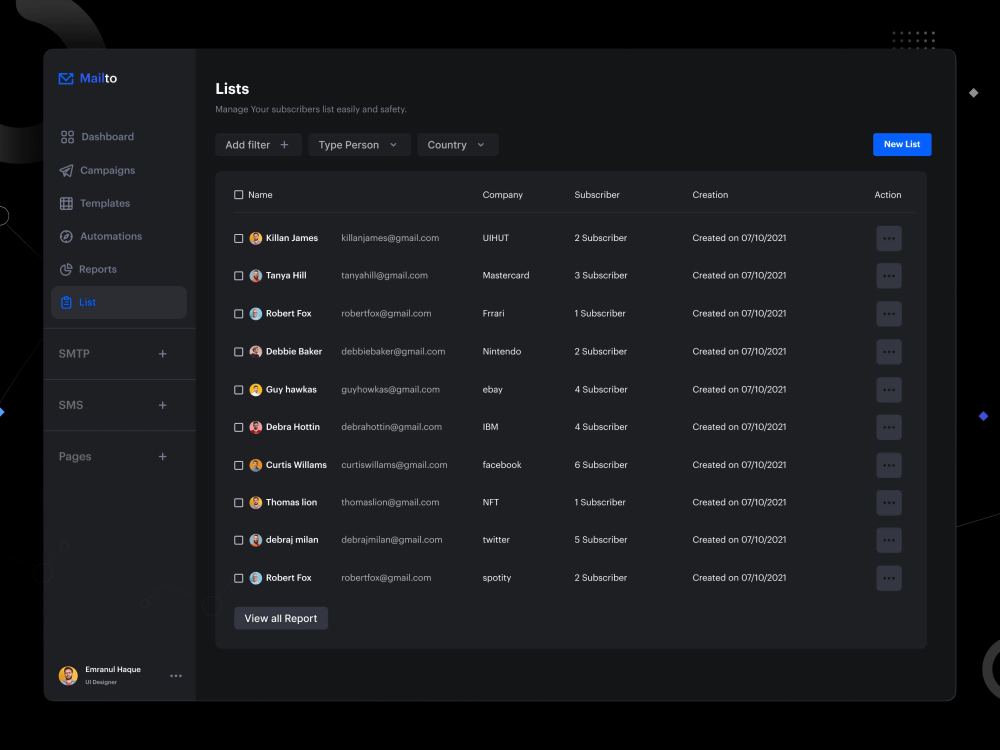The image size is (1000, 750).
Task: Open action menu for debraj milan row
Action: [888, 540]
